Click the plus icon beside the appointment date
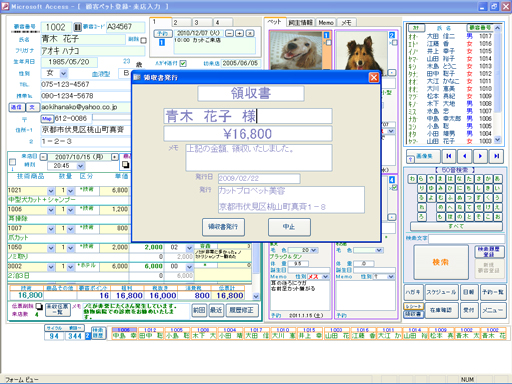Image resolution: width=512 pixels, height=384 pixels. (x=239, y=33)
